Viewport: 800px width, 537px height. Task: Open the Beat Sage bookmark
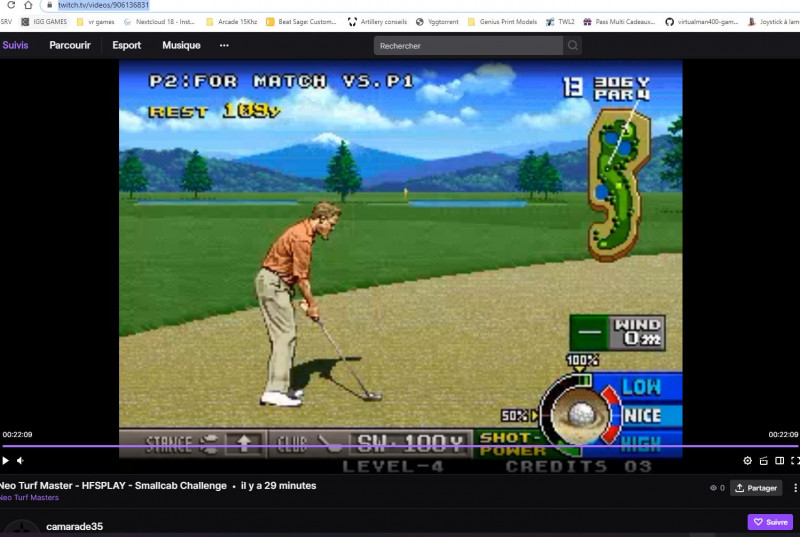point(301,22)
